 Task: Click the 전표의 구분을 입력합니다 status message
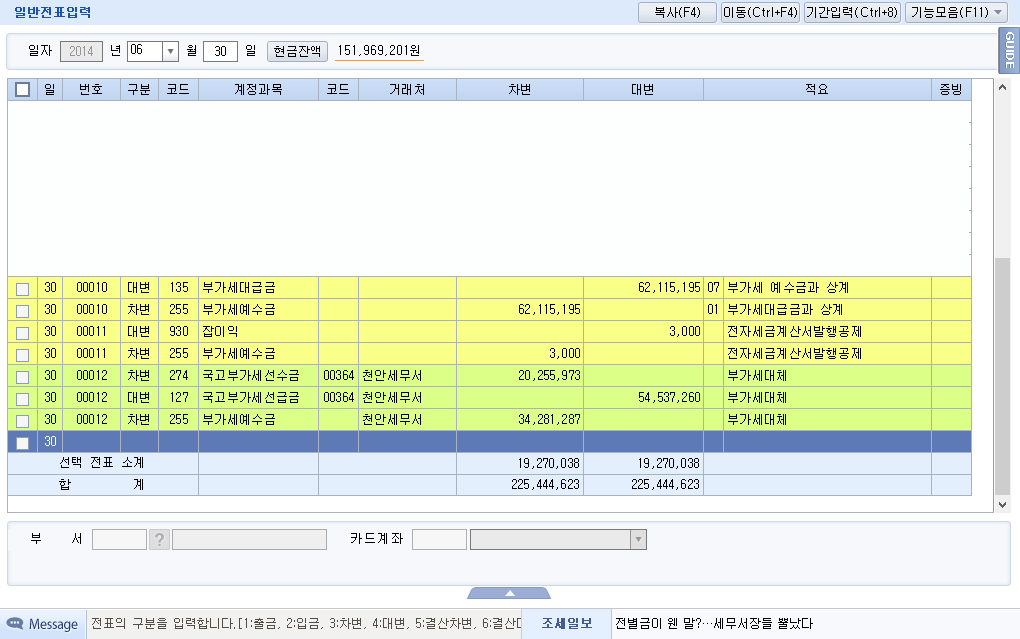306,623
